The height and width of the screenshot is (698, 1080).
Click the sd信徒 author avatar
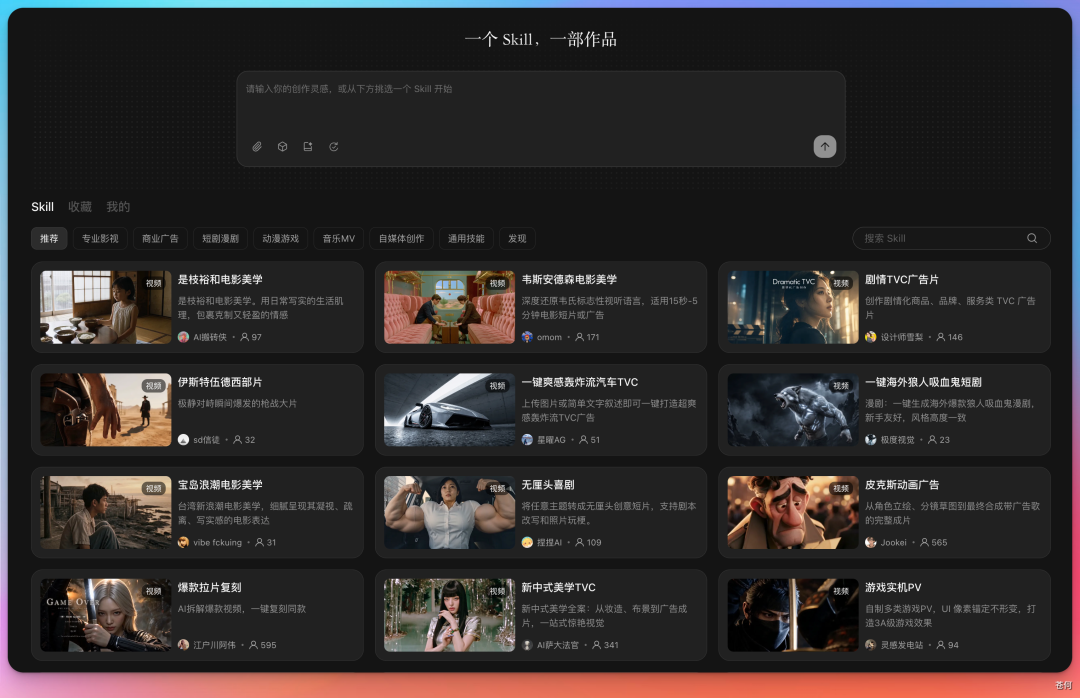183,440
